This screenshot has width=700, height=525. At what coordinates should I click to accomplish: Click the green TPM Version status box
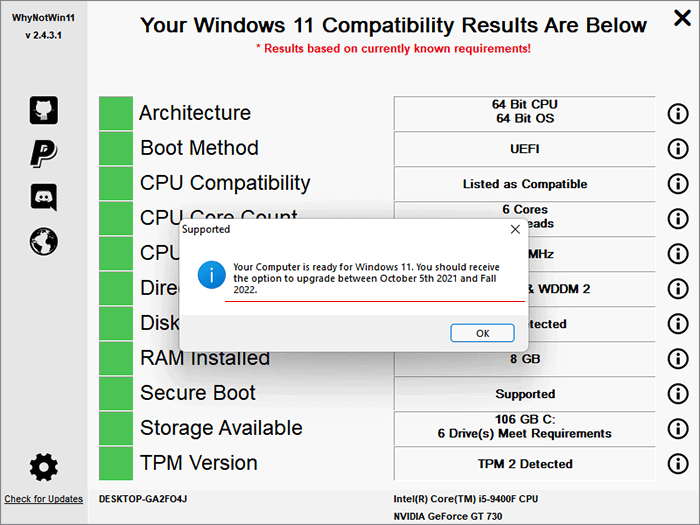point(116,464)
